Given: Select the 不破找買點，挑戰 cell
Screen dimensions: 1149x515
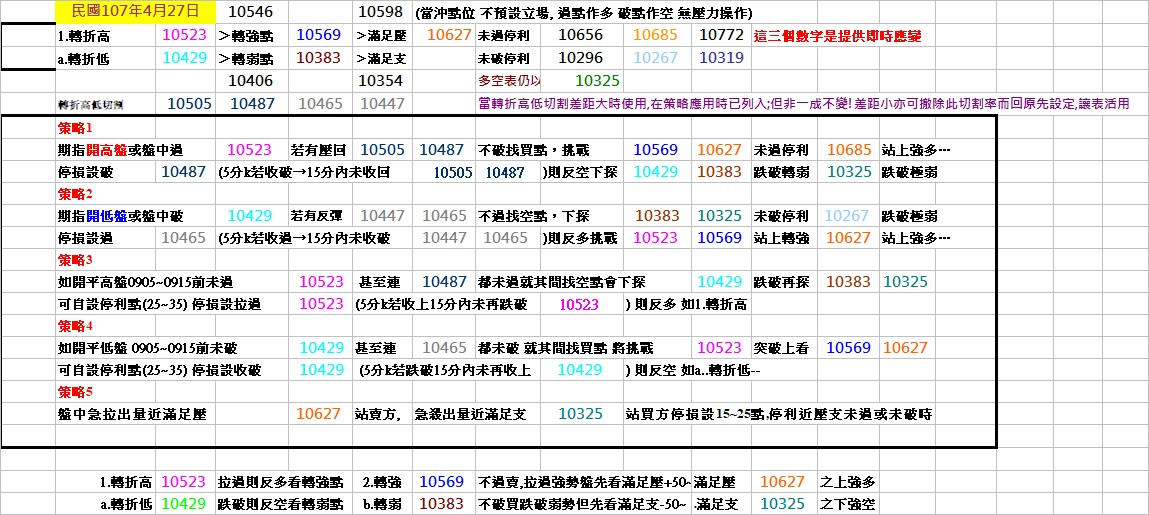Looking at the screenshot, I should point(533,150).
